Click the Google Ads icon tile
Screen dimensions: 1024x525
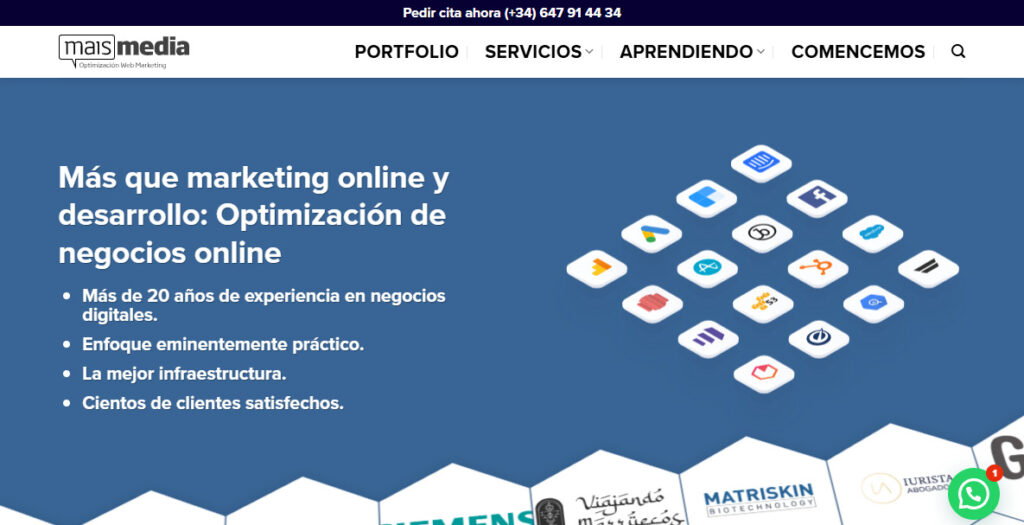click(x=652, y=233)
